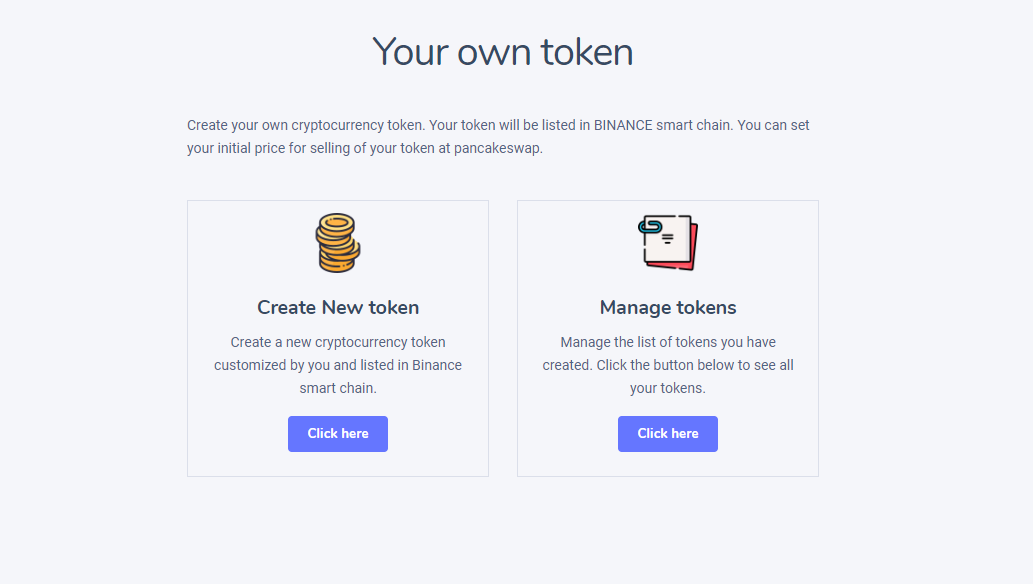Click the blue paperclip on the notes icon
Screen dimensions: 1033x584
650,228
